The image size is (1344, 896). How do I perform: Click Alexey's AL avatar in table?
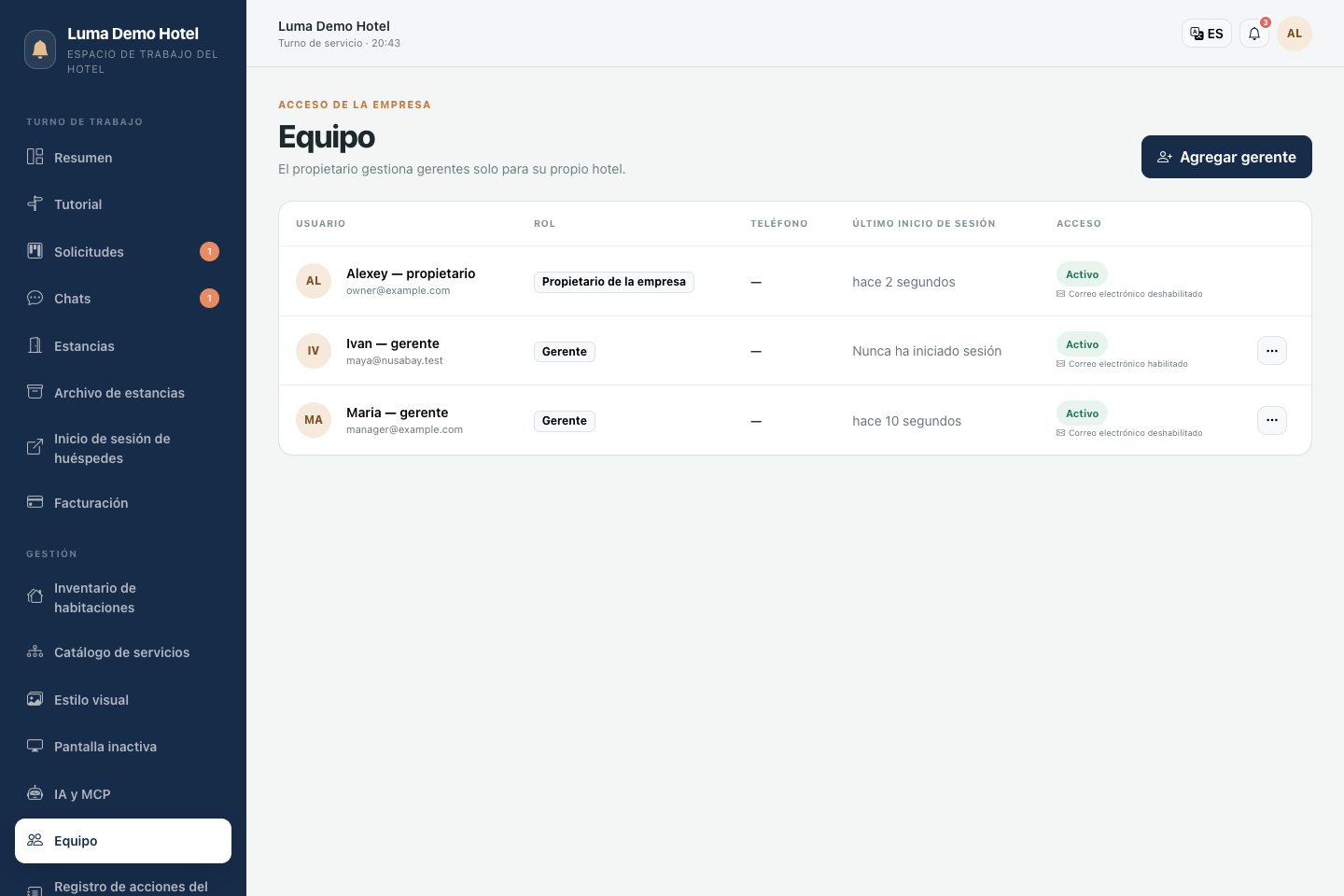314,281
